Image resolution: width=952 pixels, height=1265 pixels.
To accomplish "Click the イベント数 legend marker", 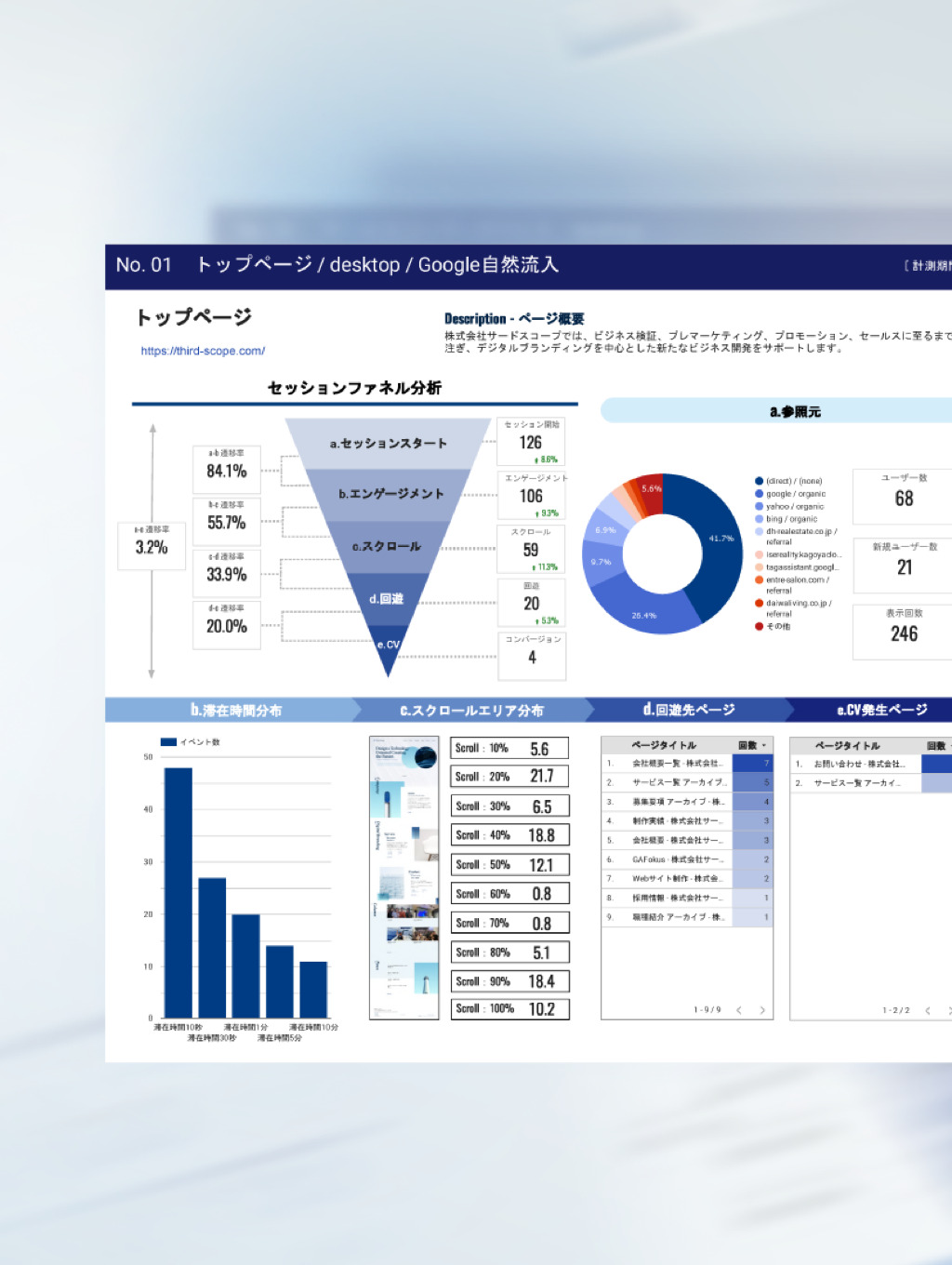I will pos(168,742).
